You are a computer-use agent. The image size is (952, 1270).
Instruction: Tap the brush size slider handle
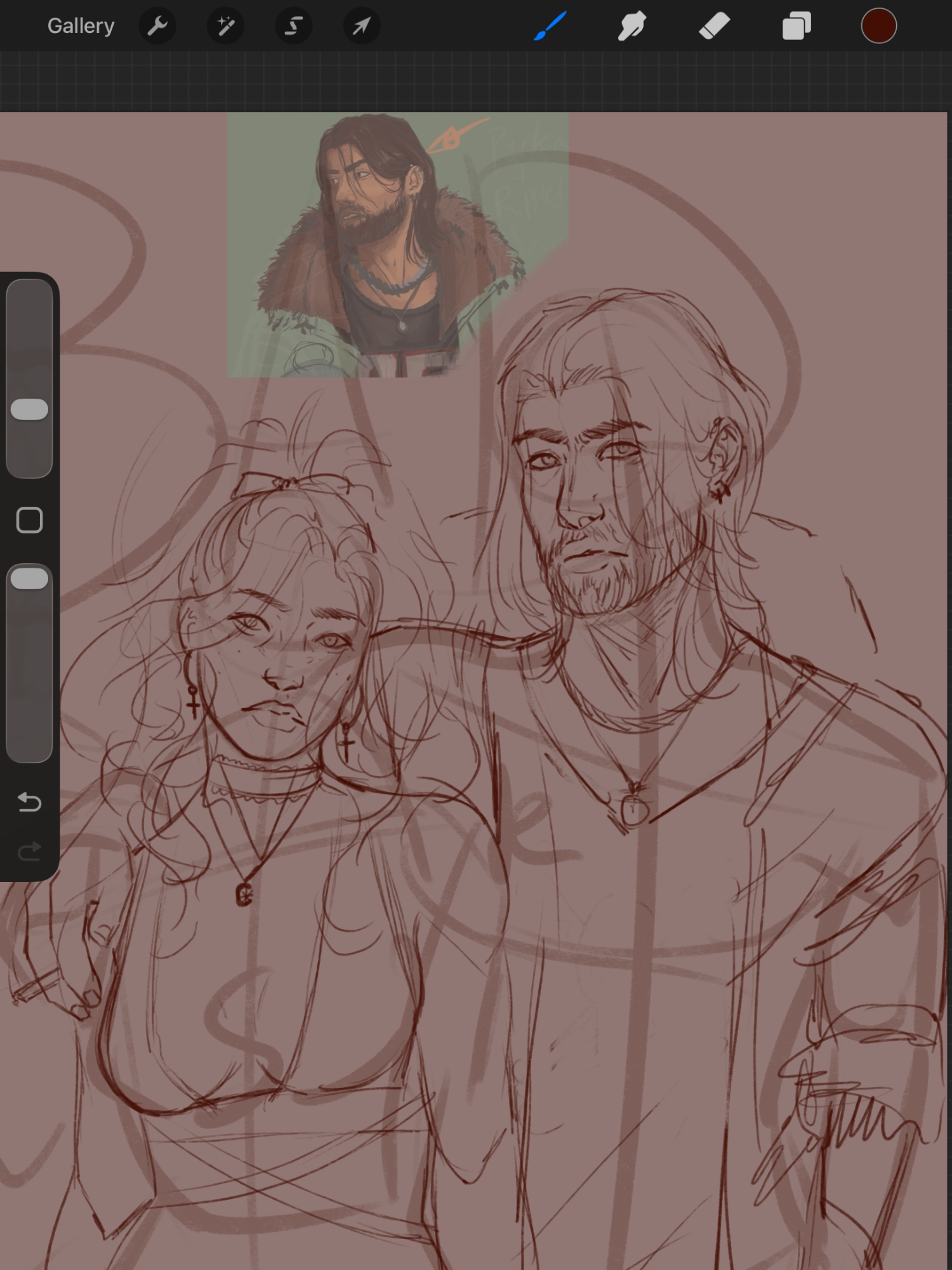30,410
